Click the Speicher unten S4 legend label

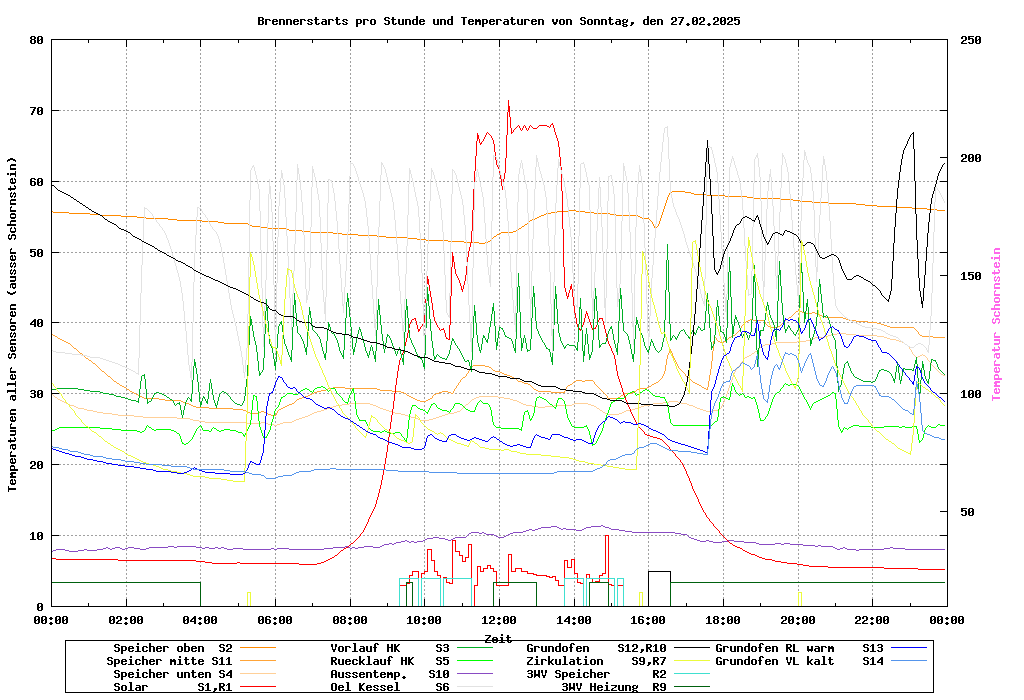pyautogui.click(x=169, y=674)
